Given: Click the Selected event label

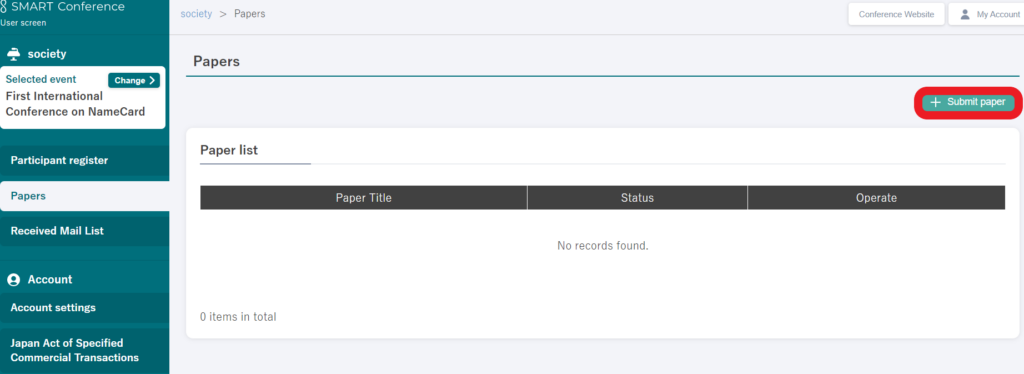Looking at the screenshot, I should pyautogui.click(x=41, y=80).
